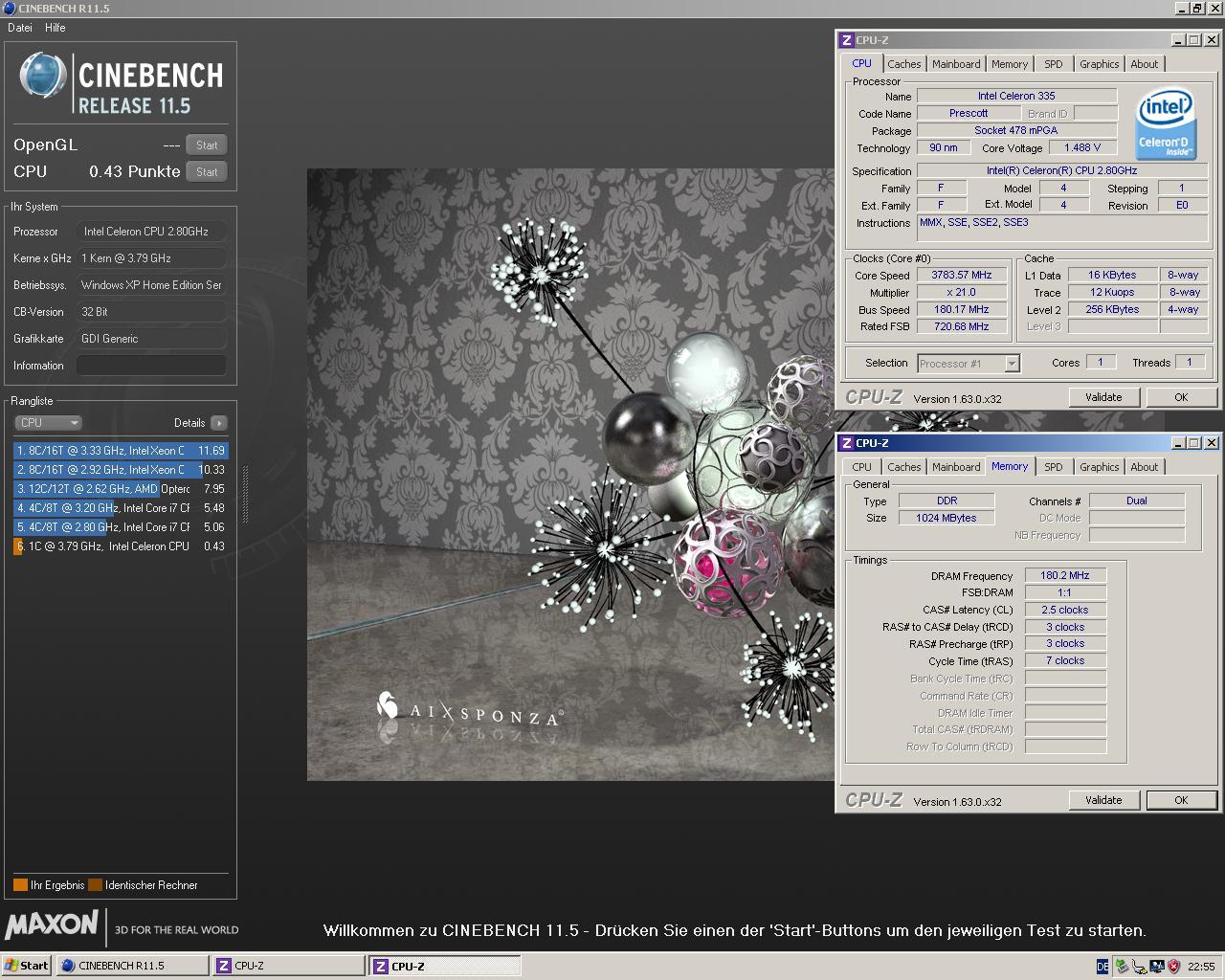Click the system clock showing 22:55
Viewport: 1225px width, 980px height.
[x=1201, y=967]
